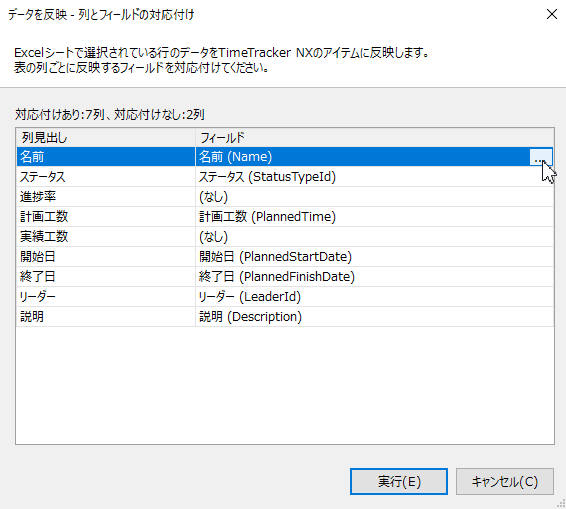Click the フィールド column header
The height and width of the screenshot is (509, 566).
[375, 138]
